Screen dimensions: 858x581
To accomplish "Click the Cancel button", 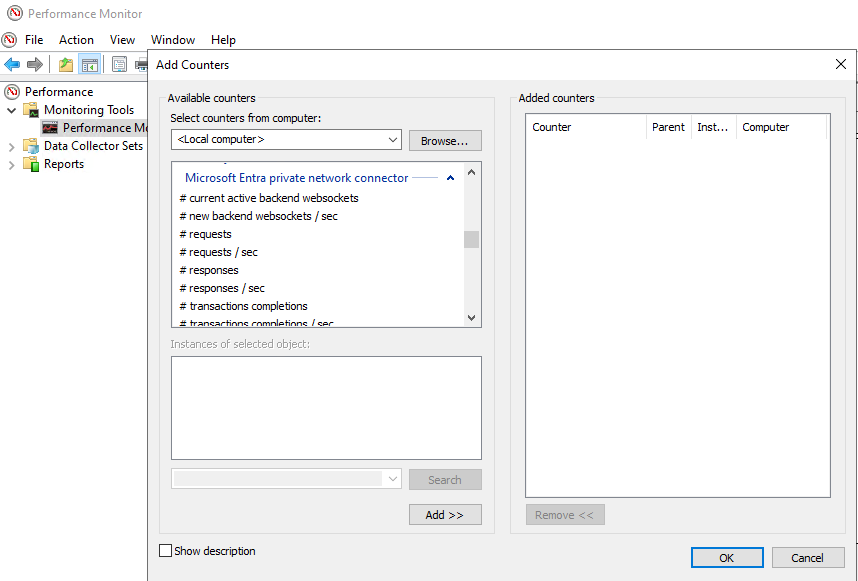I will tap(808, 557).
